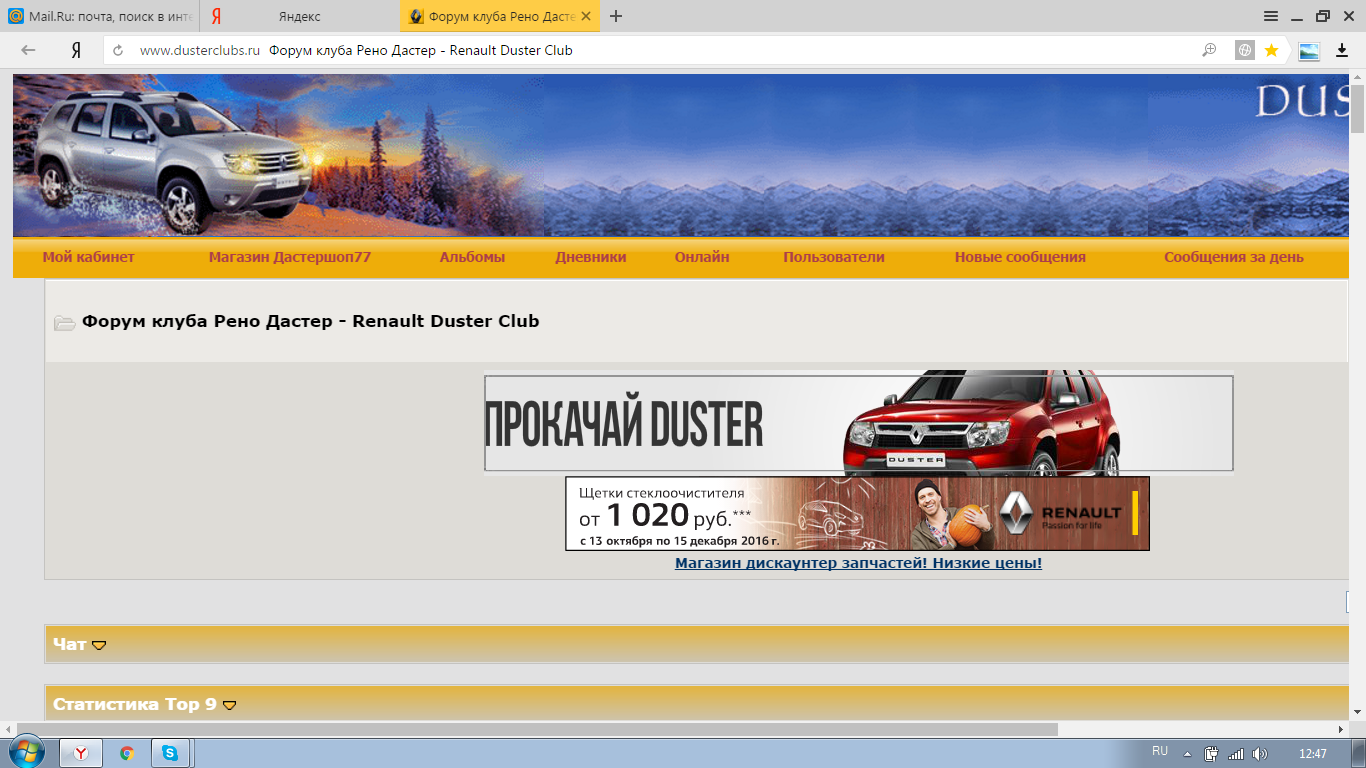Click the zoom magnifier icon in address bar
This screenshot has height=768, width=1366.
tap(1209, 50)
